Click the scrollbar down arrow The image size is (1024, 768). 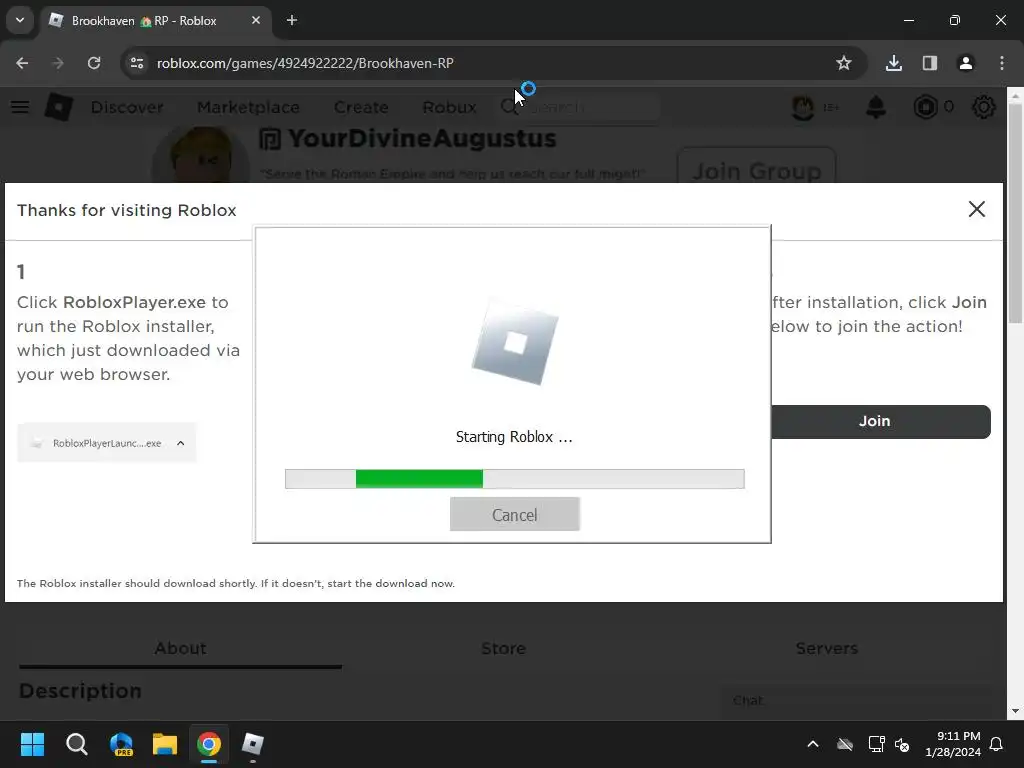(1015, 711)
